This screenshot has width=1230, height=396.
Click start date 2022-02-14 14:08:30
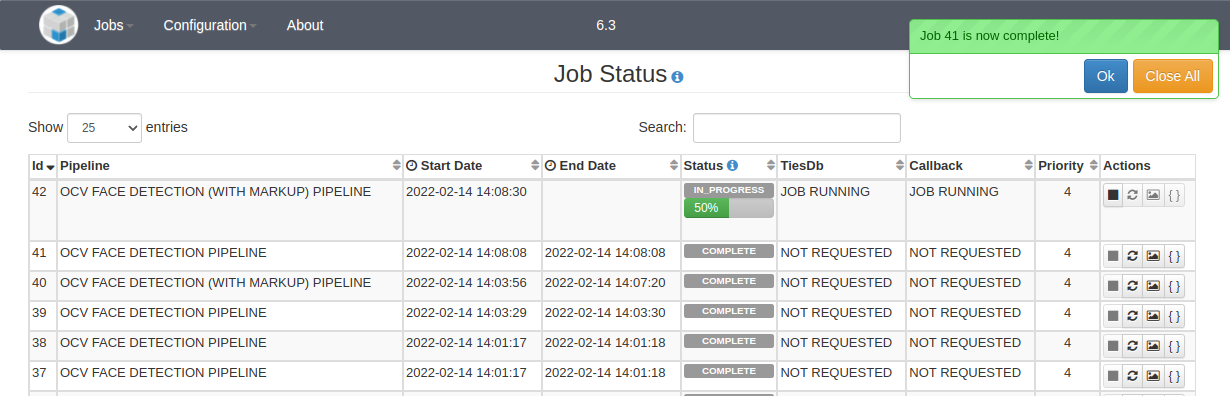click(x=466, y=192)
